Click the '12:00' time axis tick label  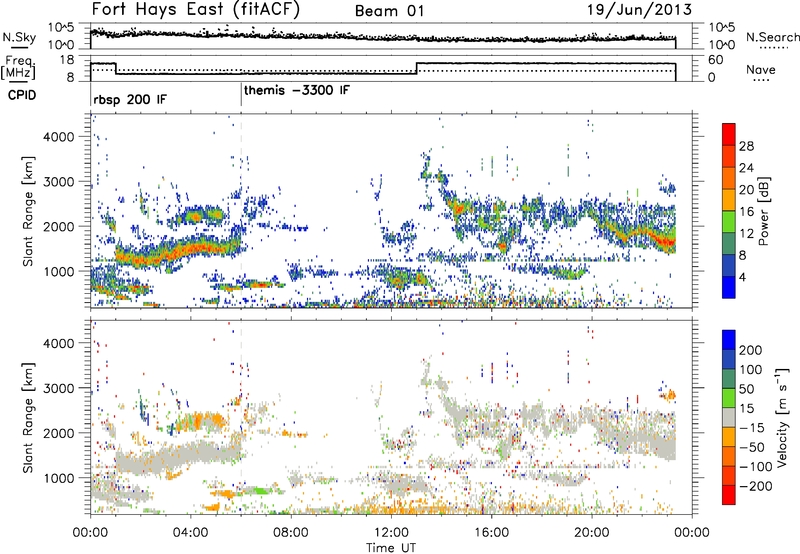(391, 533)
